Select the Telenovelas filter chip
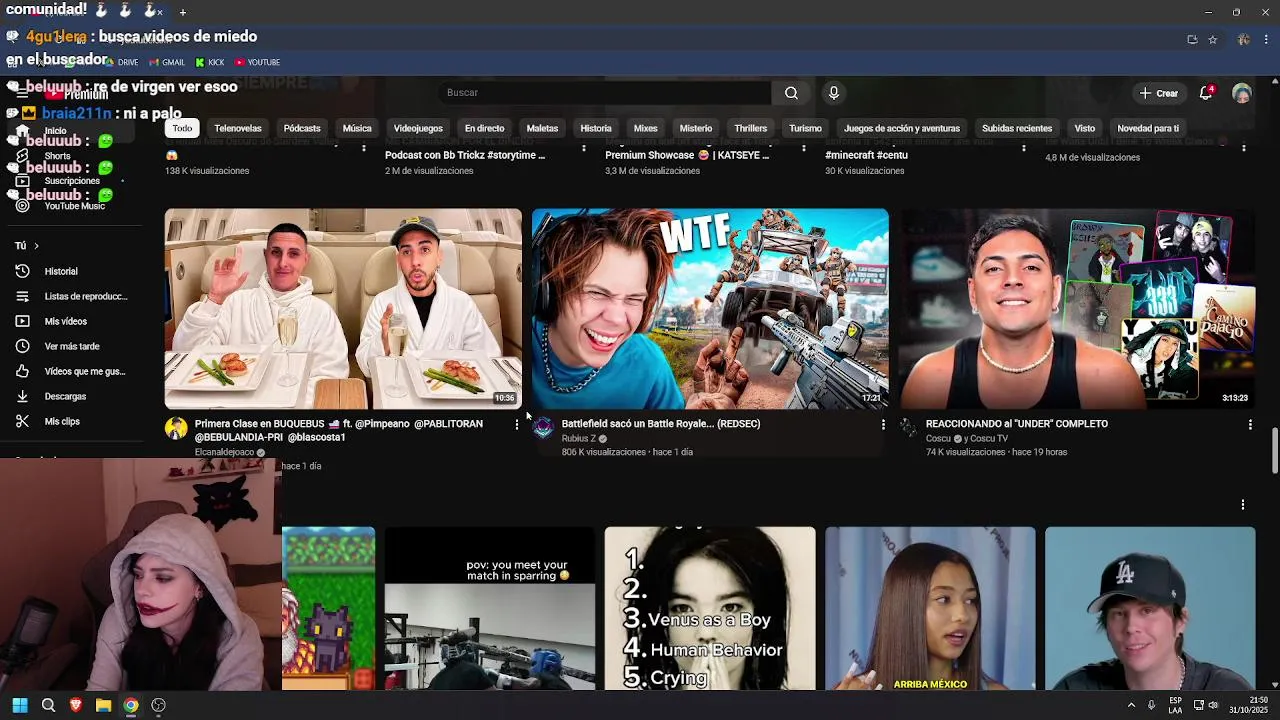The height and width of the screenshot is (720, 1280). click(238, 128)
